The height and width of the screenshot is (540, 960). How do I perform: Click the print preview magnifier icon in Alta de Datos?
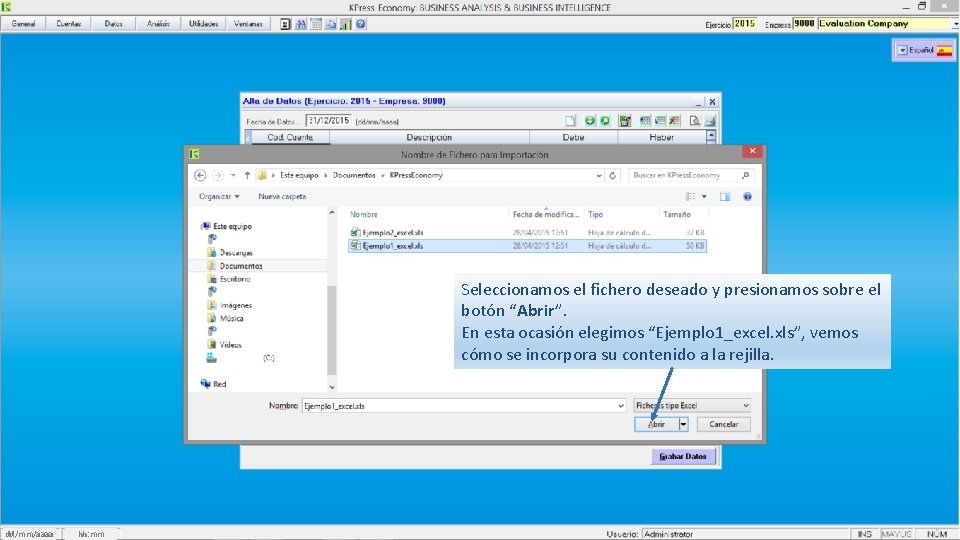coord(694,121)
